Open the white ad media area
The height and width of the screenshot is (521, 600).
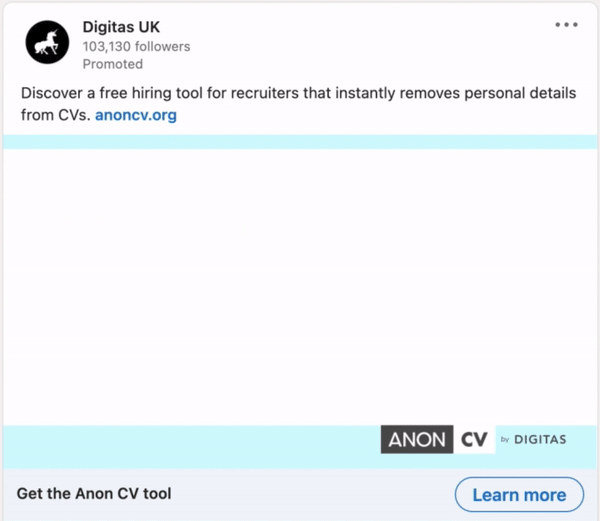[x=300, y=285]
